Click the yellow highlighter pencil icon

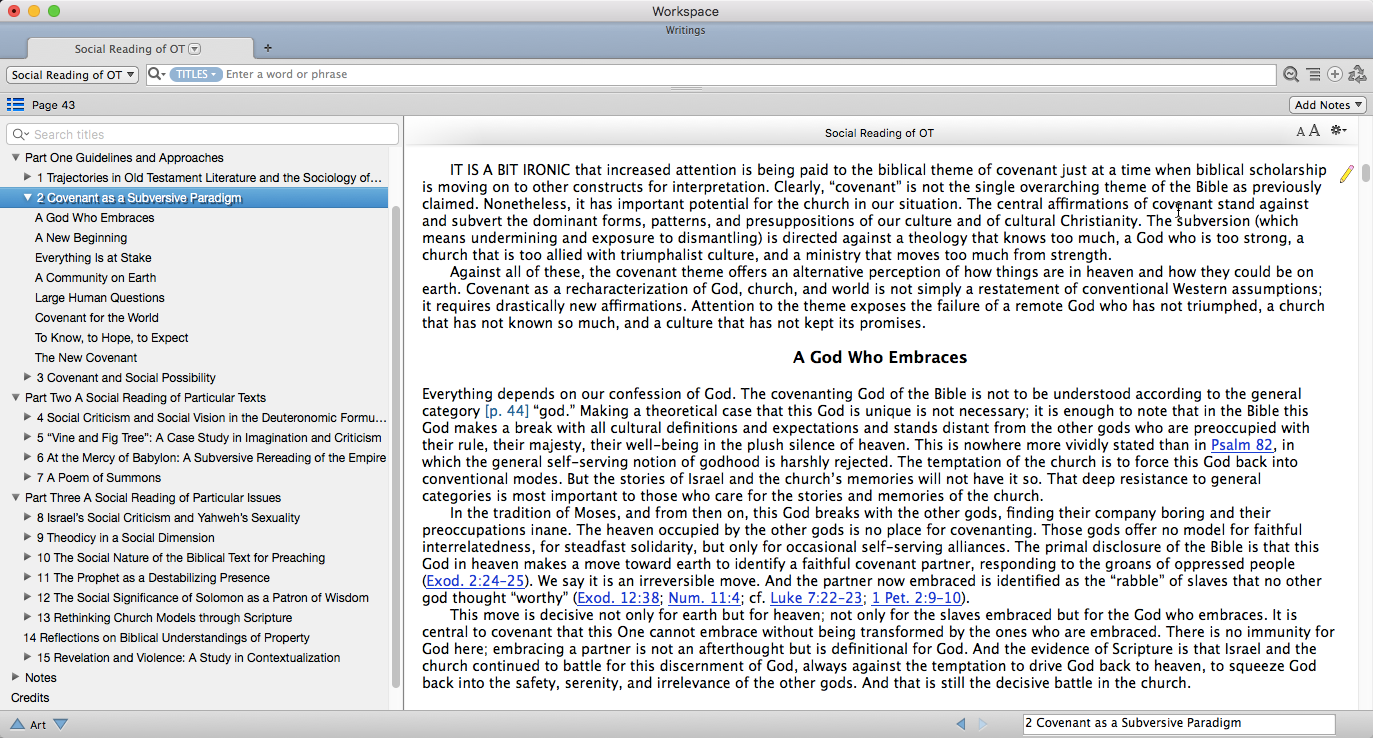point(1346,174)
